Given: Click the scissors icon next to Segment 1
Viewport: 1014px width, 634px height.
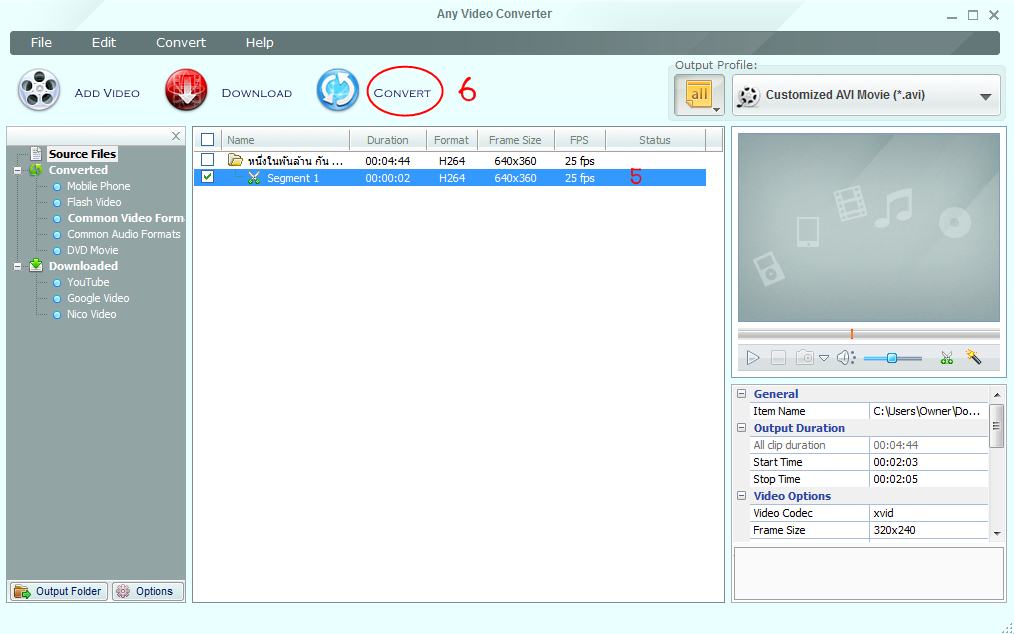Looking at the screenshot, I should (x=254, y=178).
